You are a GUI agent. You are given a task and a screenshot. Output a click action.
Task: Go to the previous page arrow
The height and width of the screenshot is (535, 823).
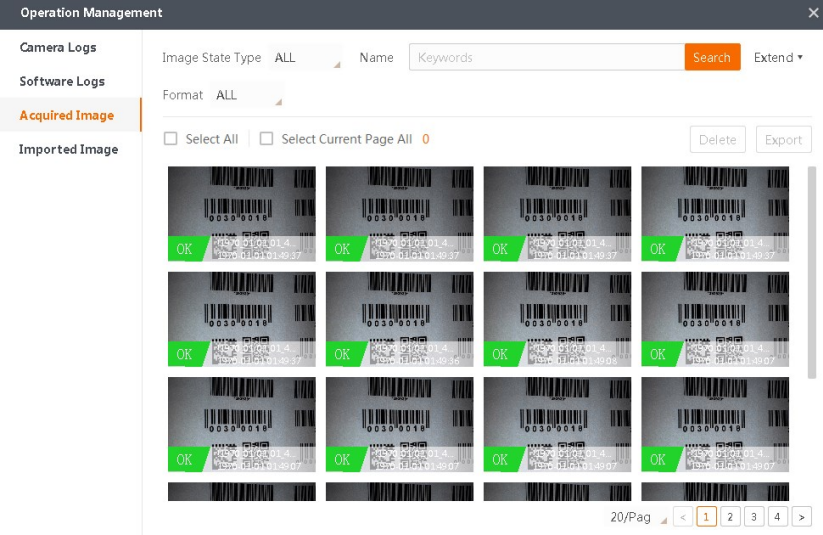coord(683,517)
